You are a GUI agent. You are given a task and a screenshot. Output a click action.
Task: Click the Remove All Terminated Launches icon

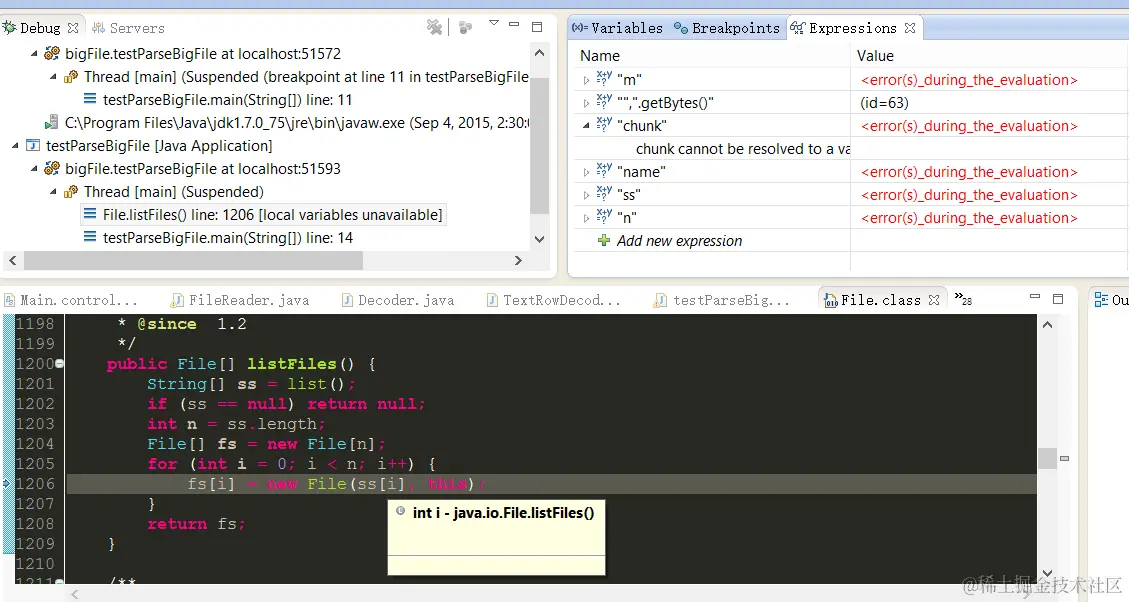point(434,27)
